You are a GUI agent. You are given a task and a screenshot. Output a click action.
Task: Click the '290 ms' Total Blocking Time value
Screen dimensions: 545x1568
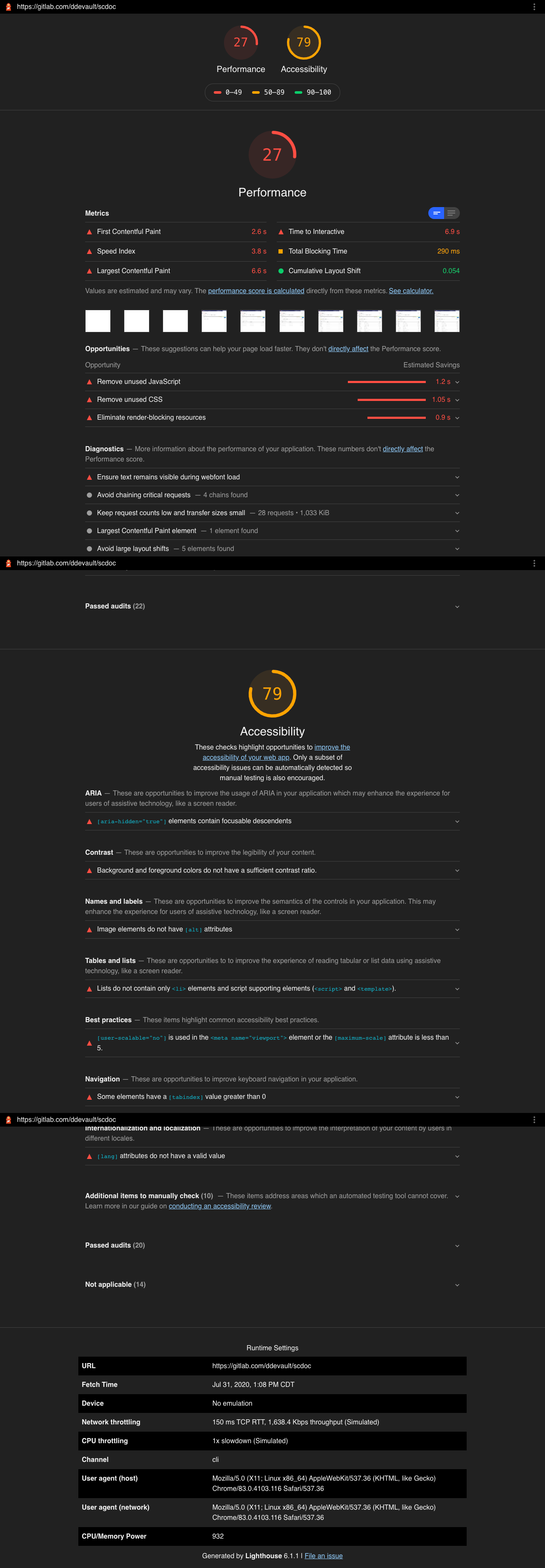pyautogui.click(x=448, y=251)
